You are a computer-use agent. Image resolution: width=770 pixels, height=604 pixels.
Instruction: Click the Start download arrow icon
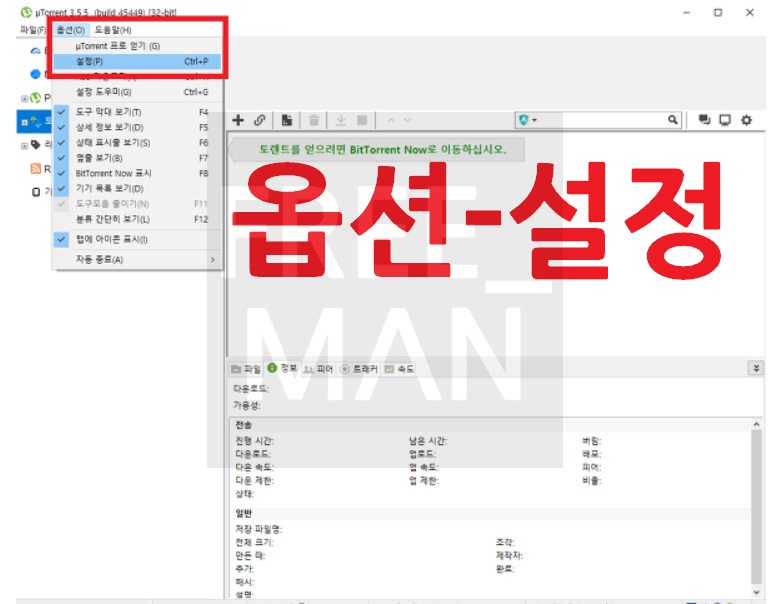click(x=341, y=120)
